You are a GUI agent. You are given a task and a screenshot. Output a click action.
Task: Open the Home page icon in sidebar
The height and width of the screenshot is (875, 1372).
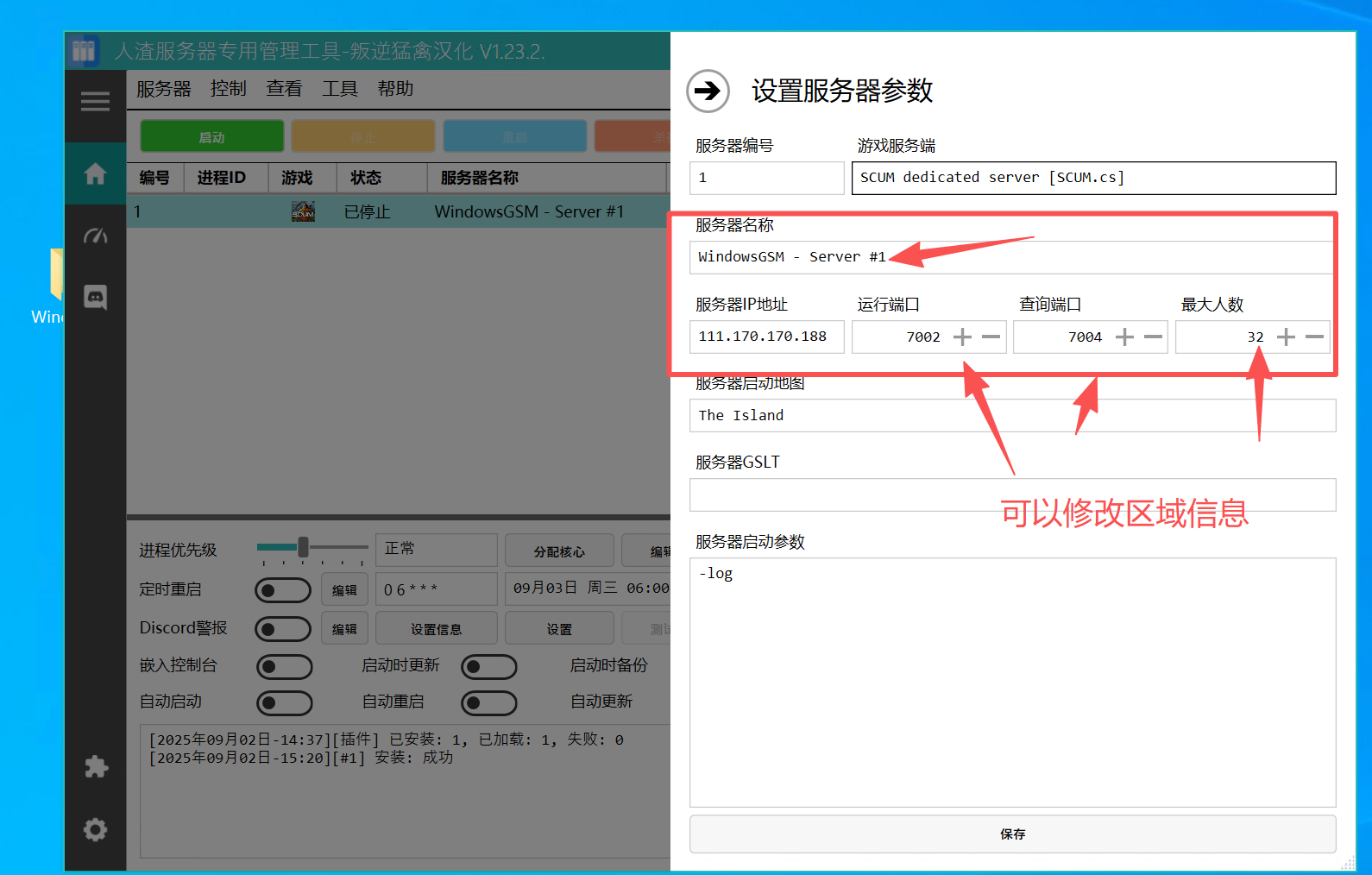(95, 174)
